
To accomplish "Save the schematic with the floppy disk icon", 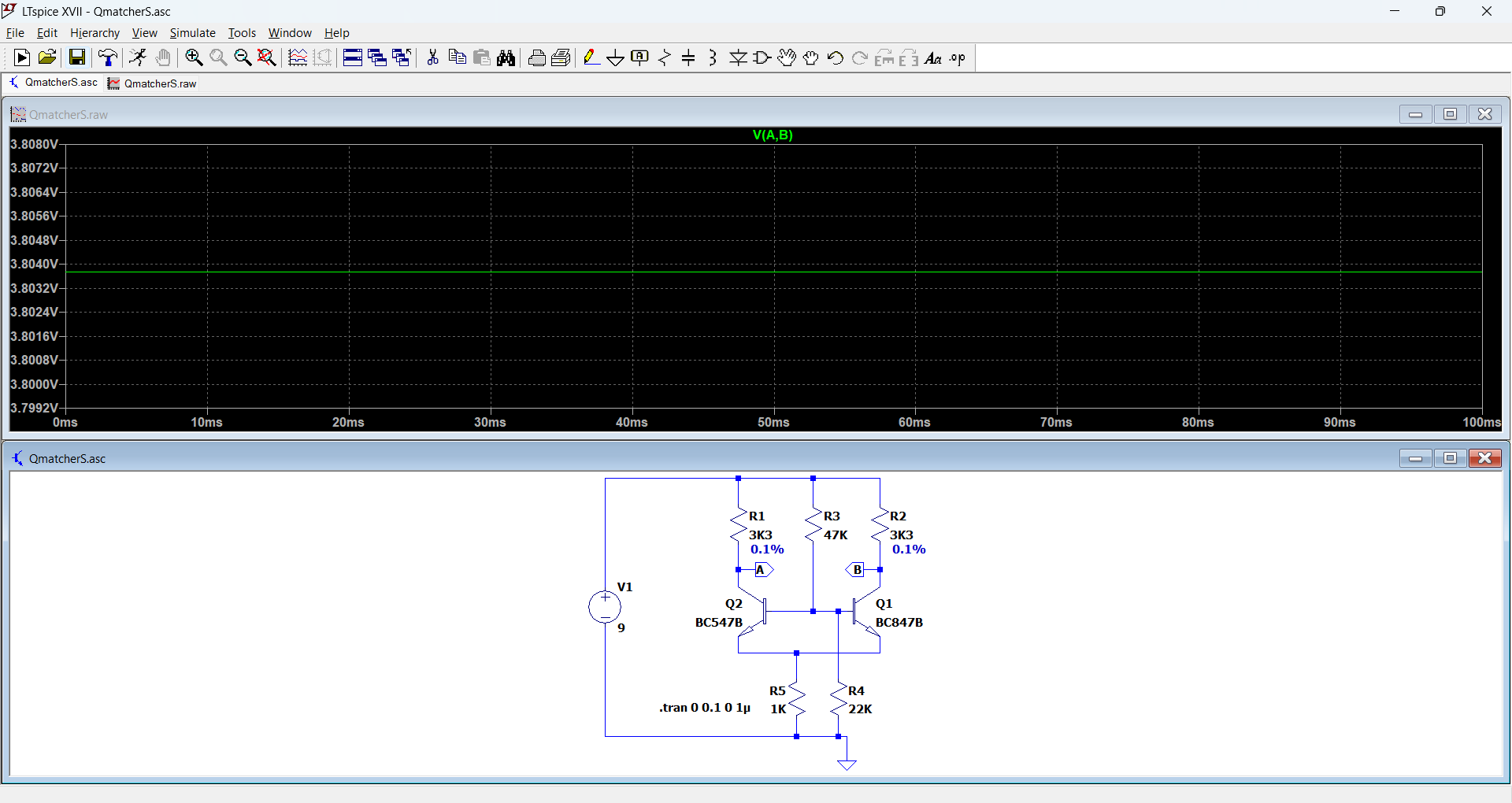I will 76,57.
